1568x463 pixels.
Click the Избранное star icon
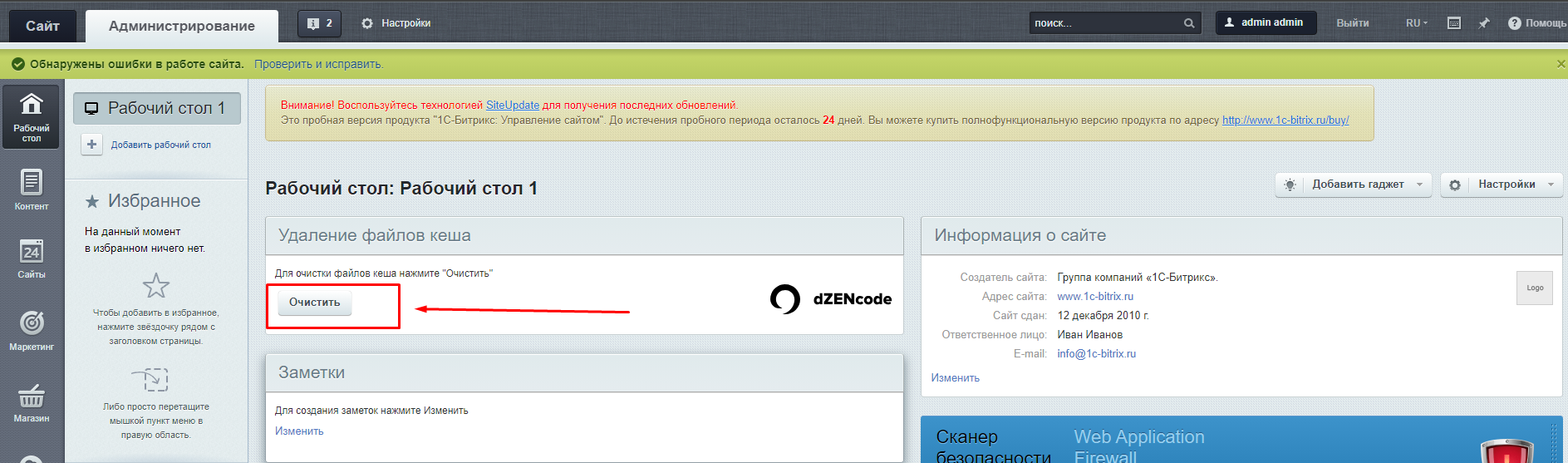(92, 201)
